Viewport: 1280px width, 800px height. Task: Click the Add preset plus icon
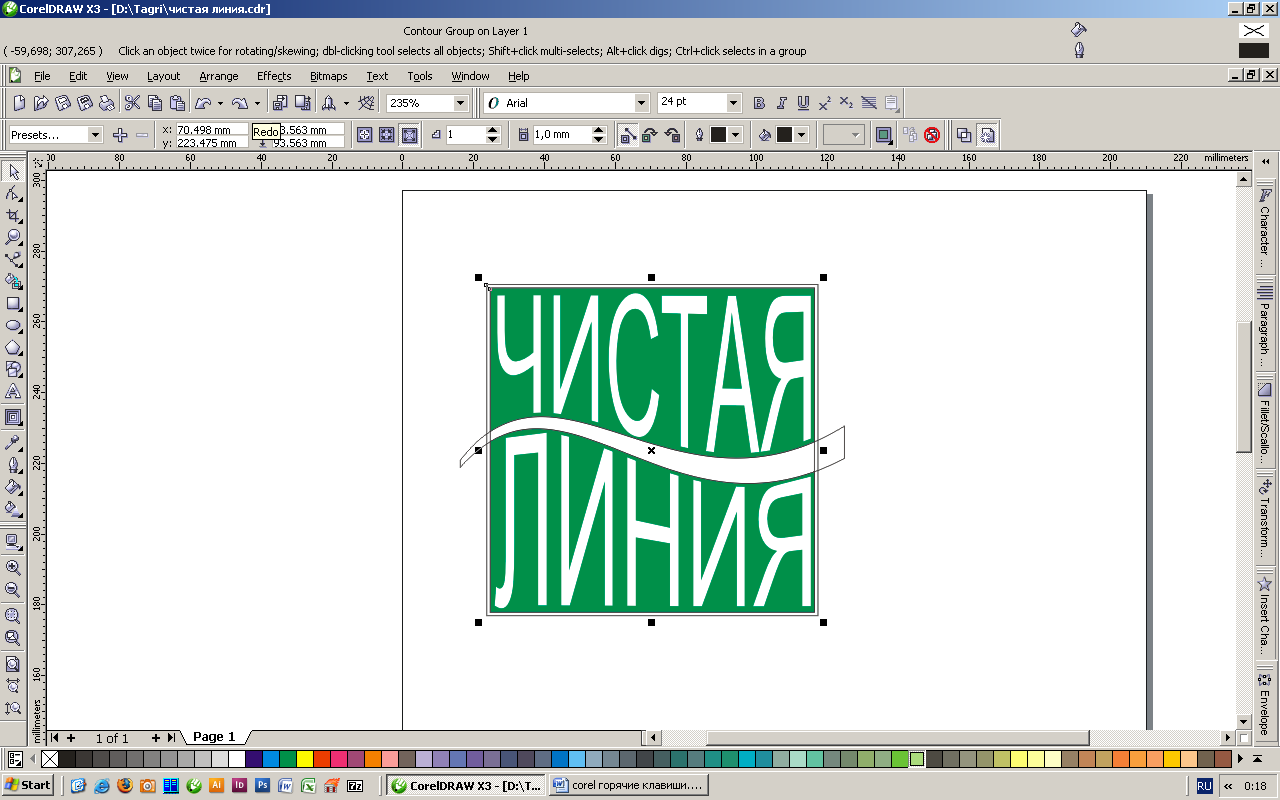click(x=120, y=134)
